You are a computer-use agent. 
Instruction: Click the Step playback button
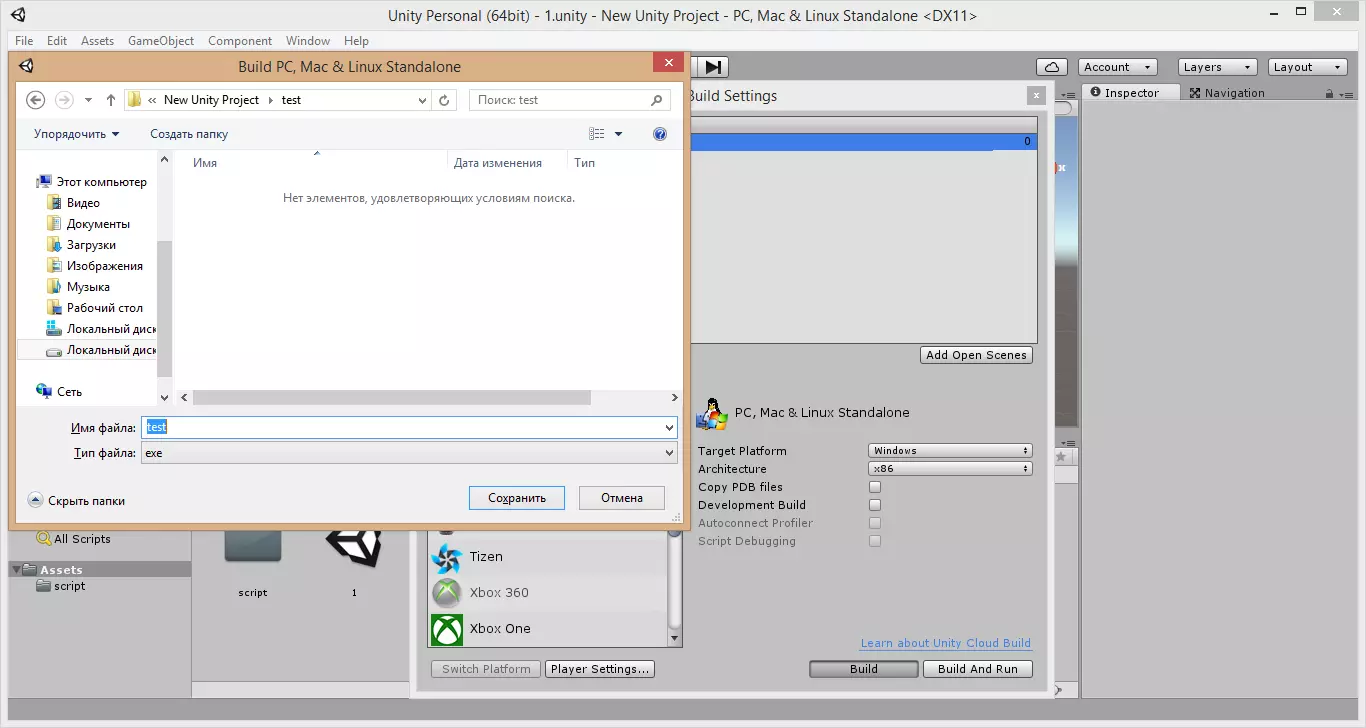tap(712, 67)
